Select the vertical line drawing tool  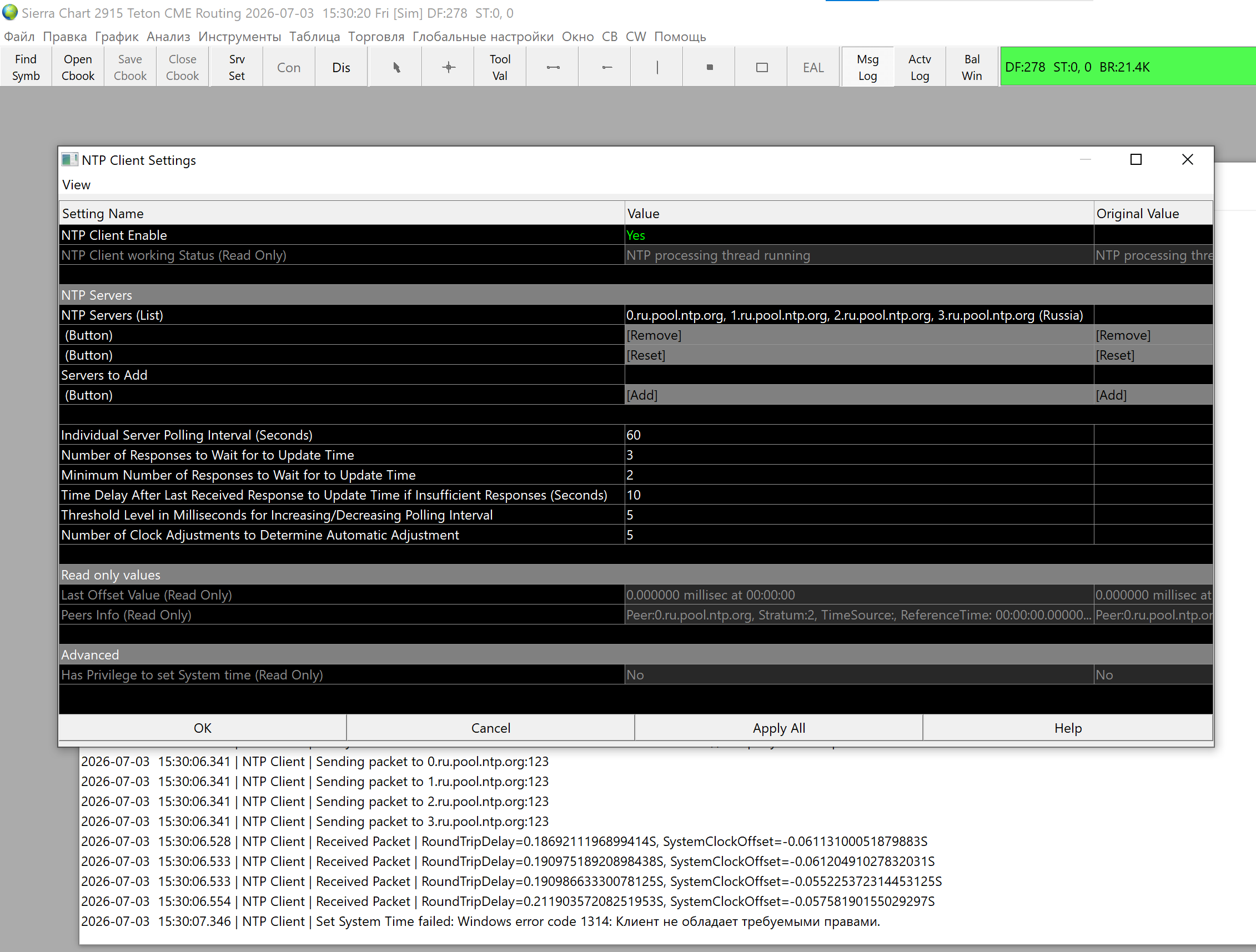pos(657,67)
